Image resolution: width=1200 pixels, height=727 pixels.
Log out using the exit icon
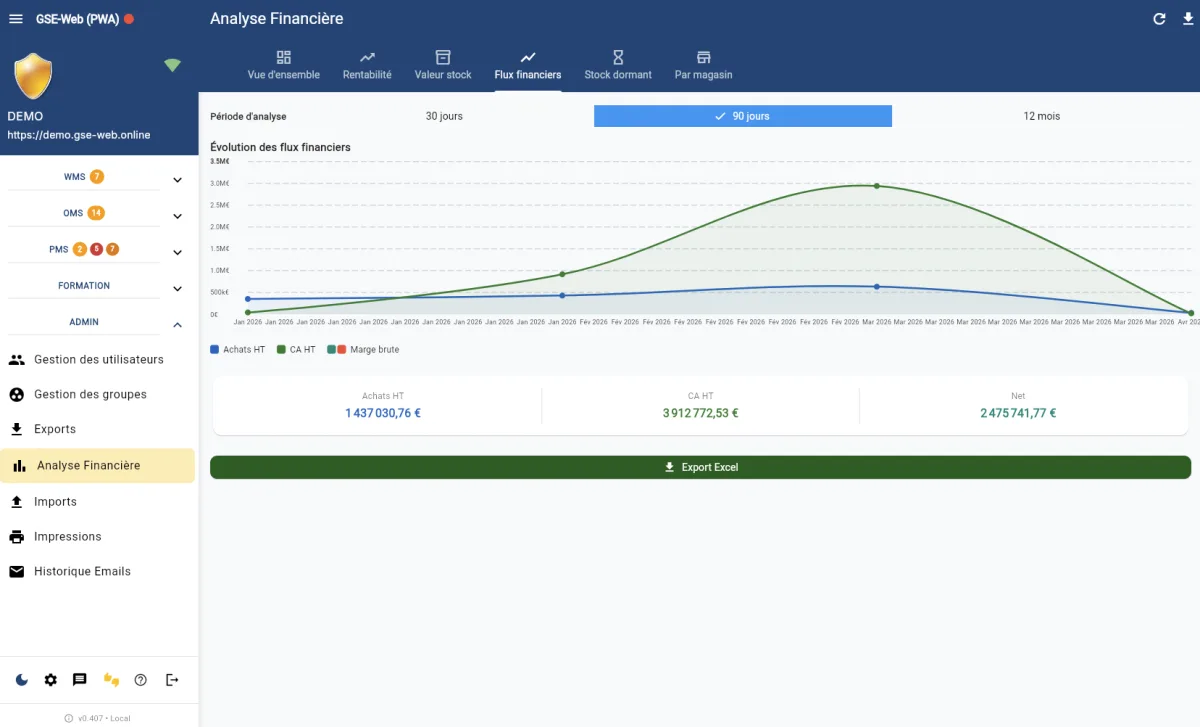point(172,680)
